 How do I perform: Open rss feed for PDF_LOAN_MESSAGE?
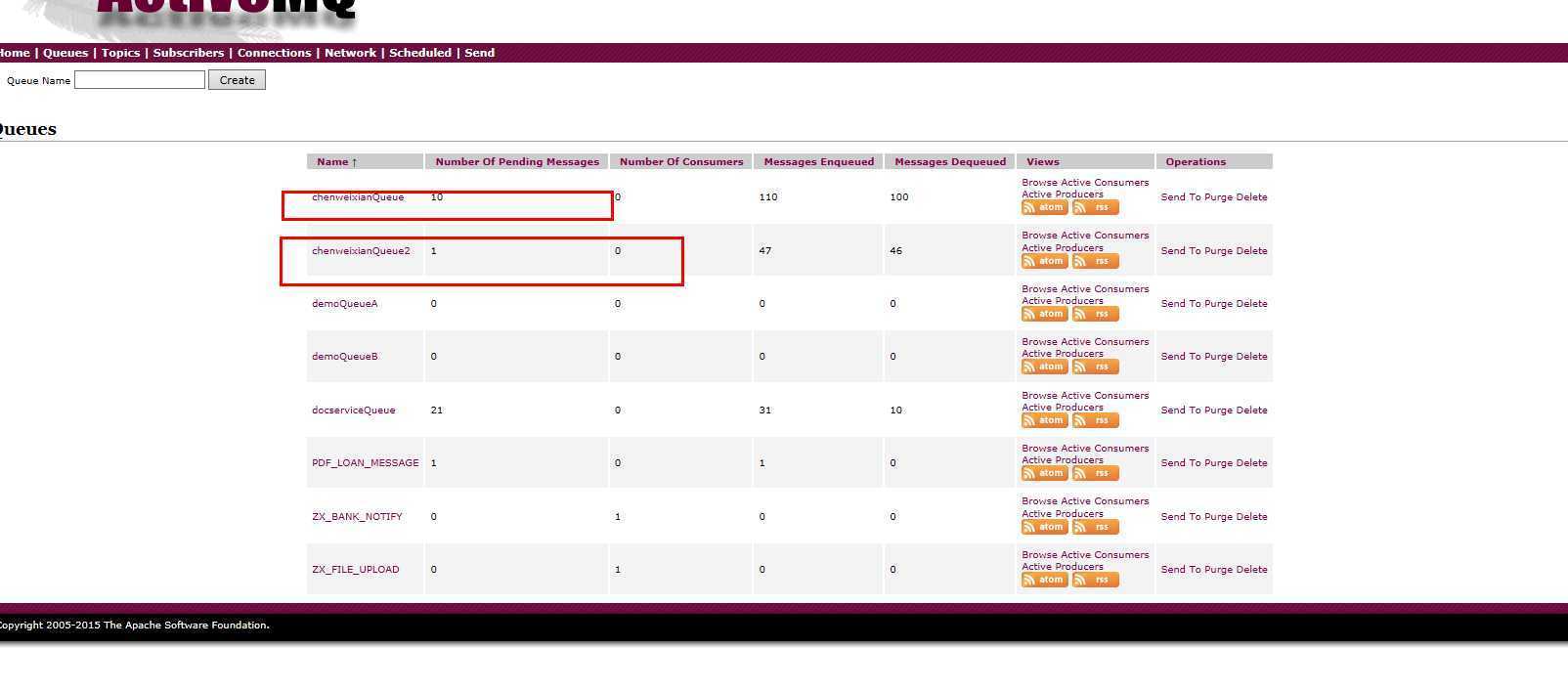(1095, 473)
